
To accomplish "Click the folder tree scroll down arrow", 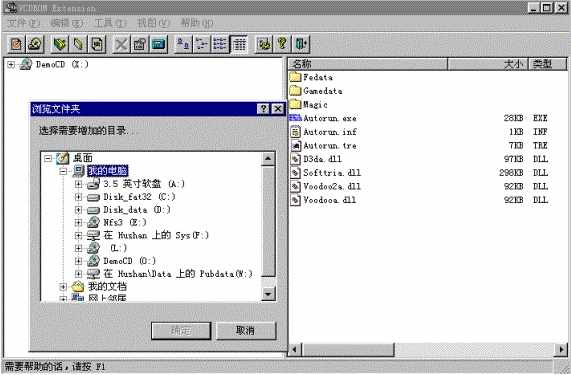I will [x=268, y=294].
